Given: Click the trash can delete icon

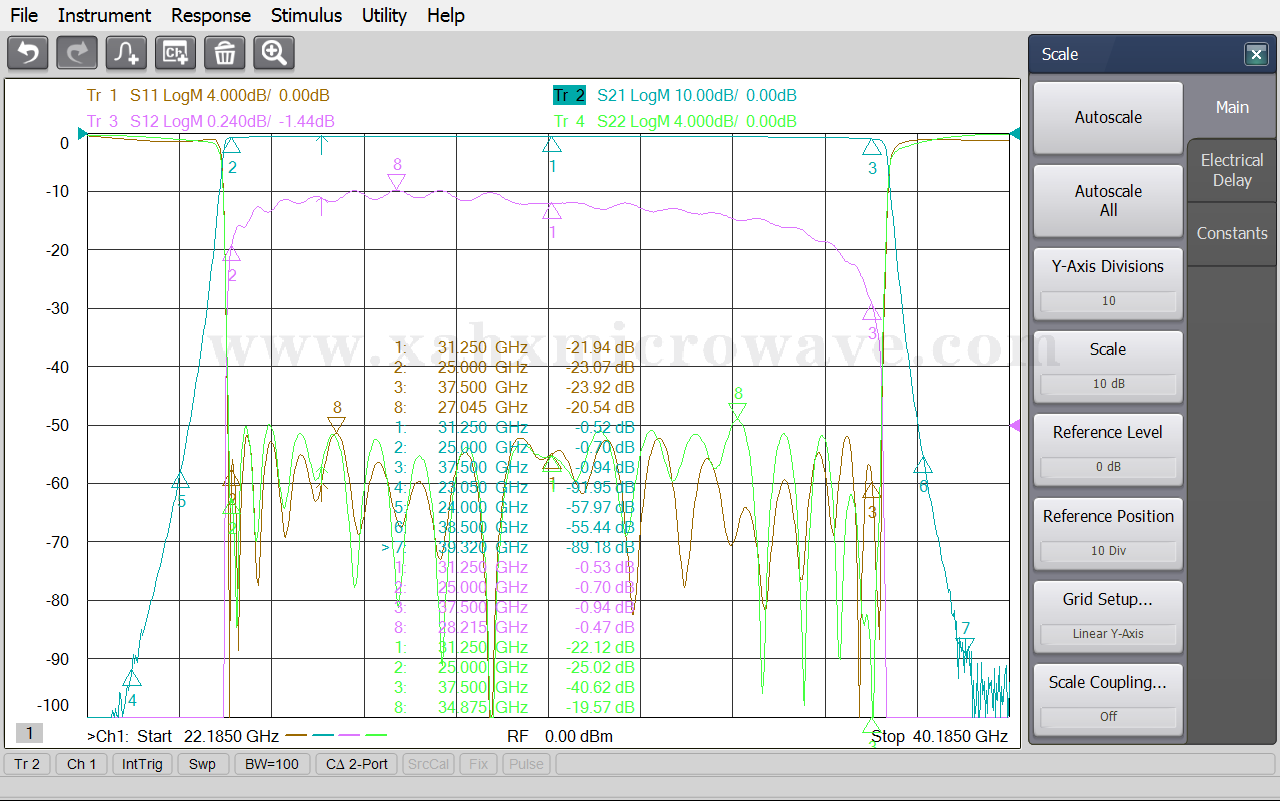Looking at the screenshot, I should coord(224,53).
